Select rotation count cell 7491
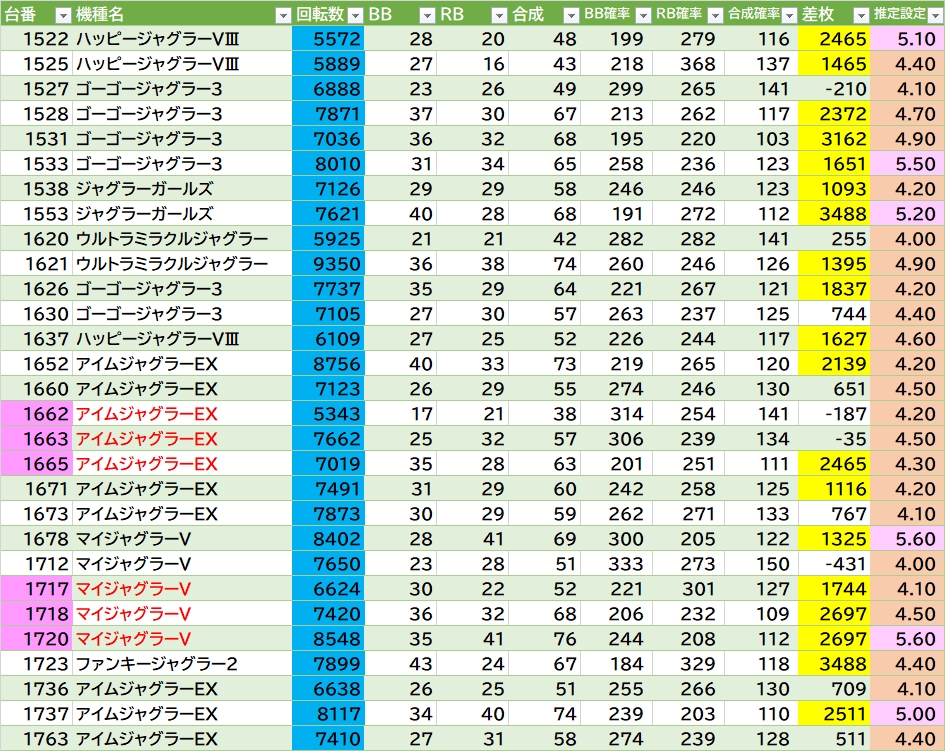 [x=328, y=489]
